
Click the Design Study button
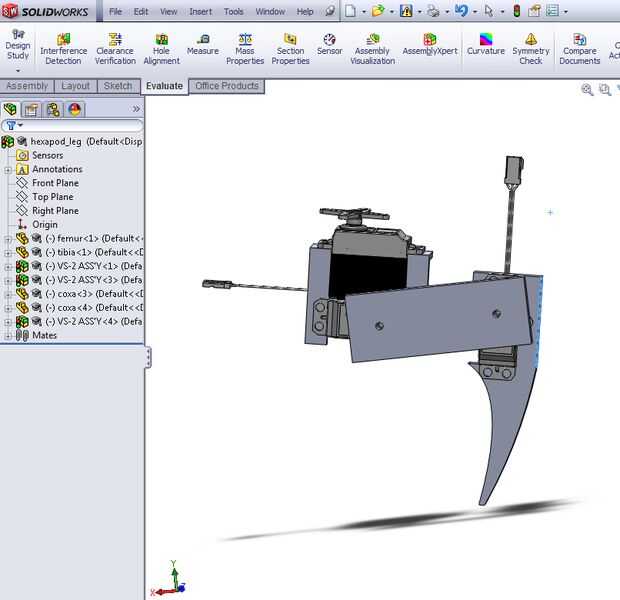tap(18, 46)
